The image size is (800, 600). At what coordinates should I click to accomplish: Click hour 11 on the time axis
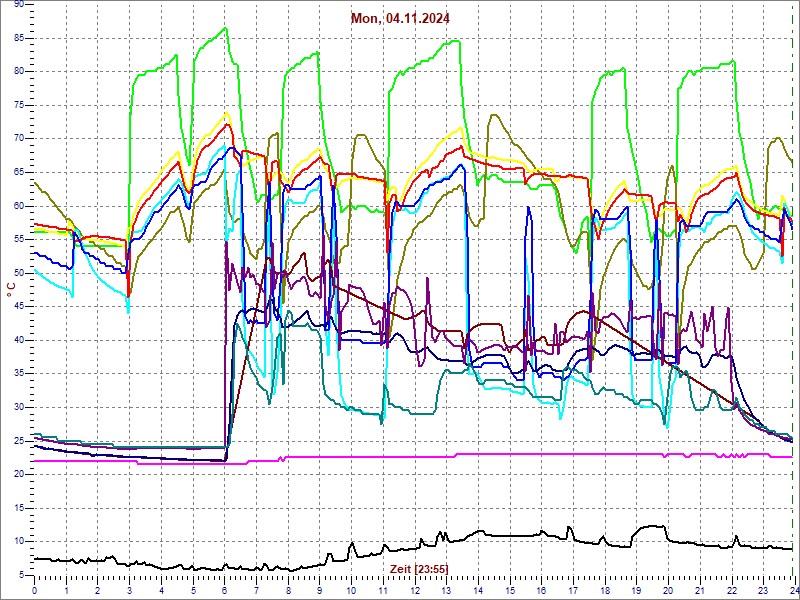pos(383,590)
